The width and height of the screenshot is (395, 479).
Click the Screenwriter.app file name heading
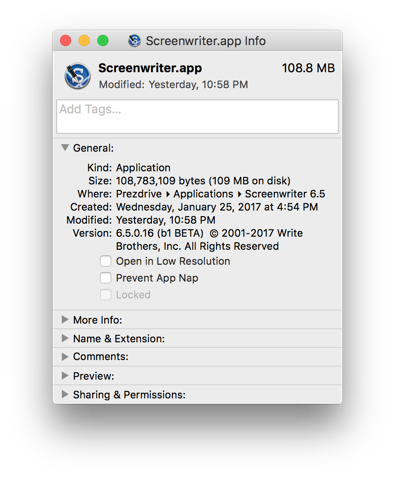tap(150, 68)
